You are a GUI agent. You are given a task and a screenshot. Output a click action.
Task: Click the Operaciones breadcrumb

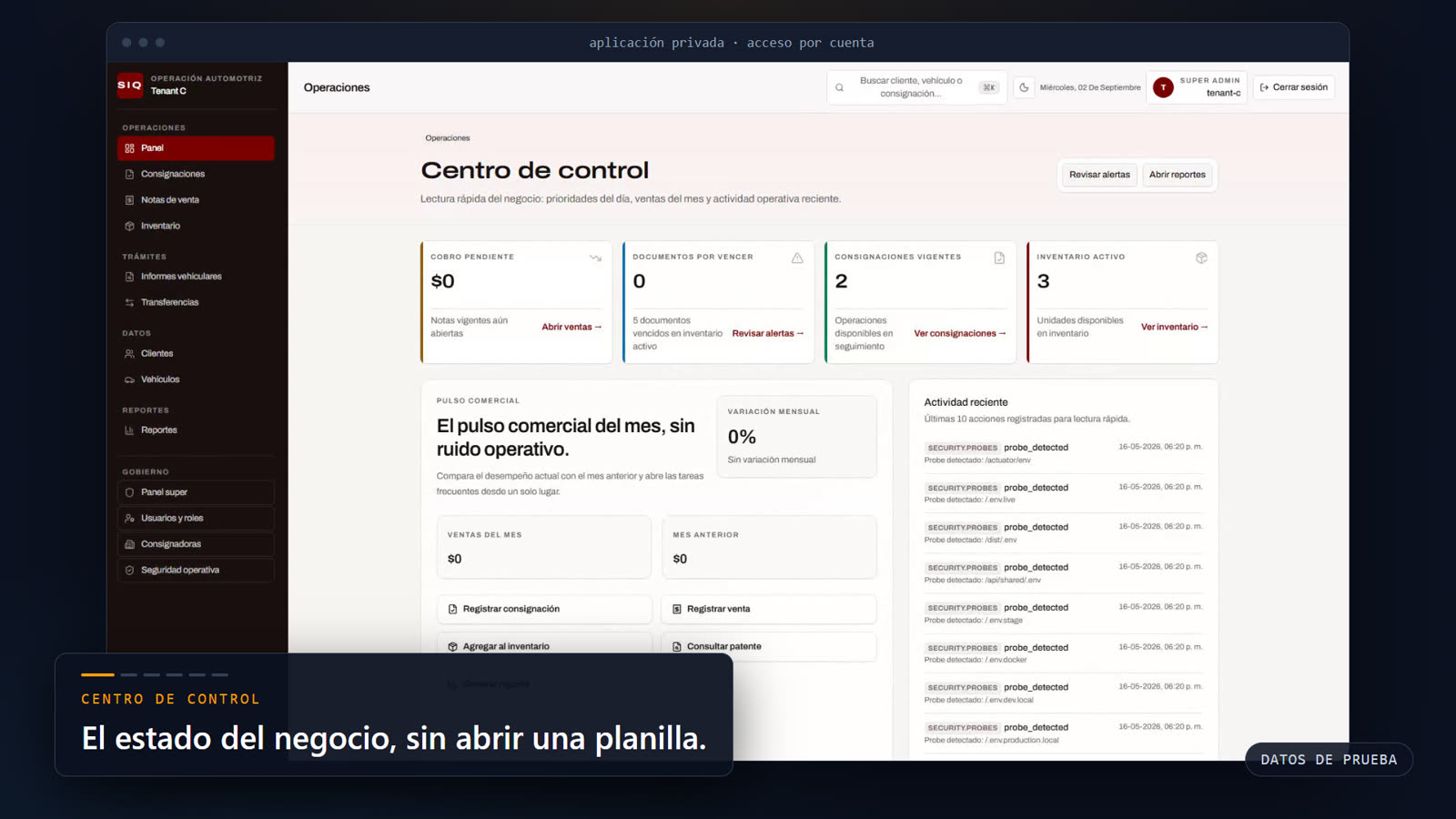click(x=448, y=138)
